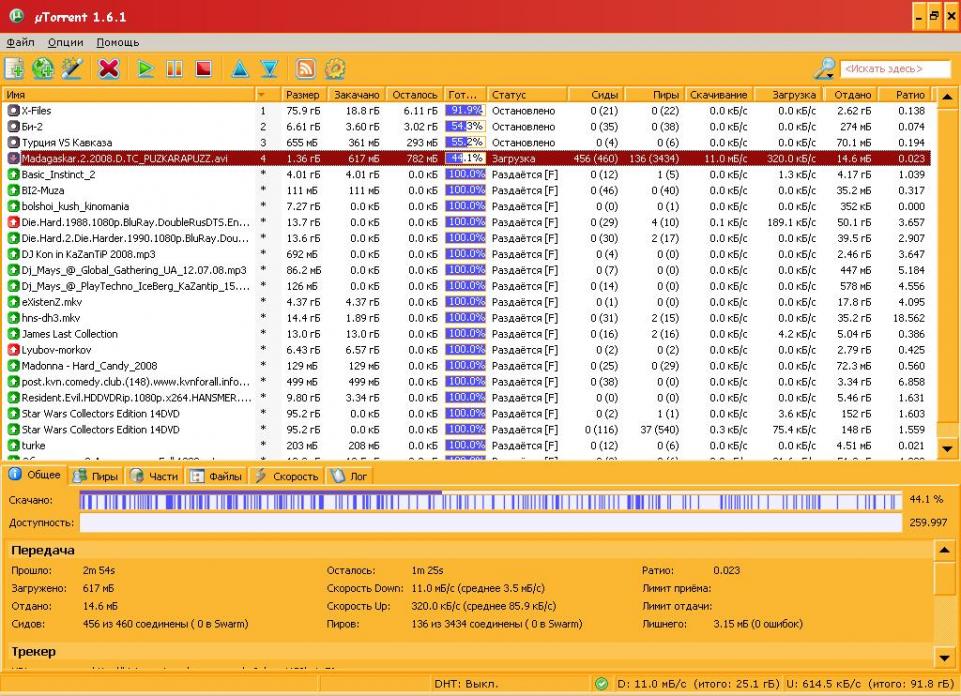
Task: Start torrent with the green play icon
Action: (x=145, y=69)
